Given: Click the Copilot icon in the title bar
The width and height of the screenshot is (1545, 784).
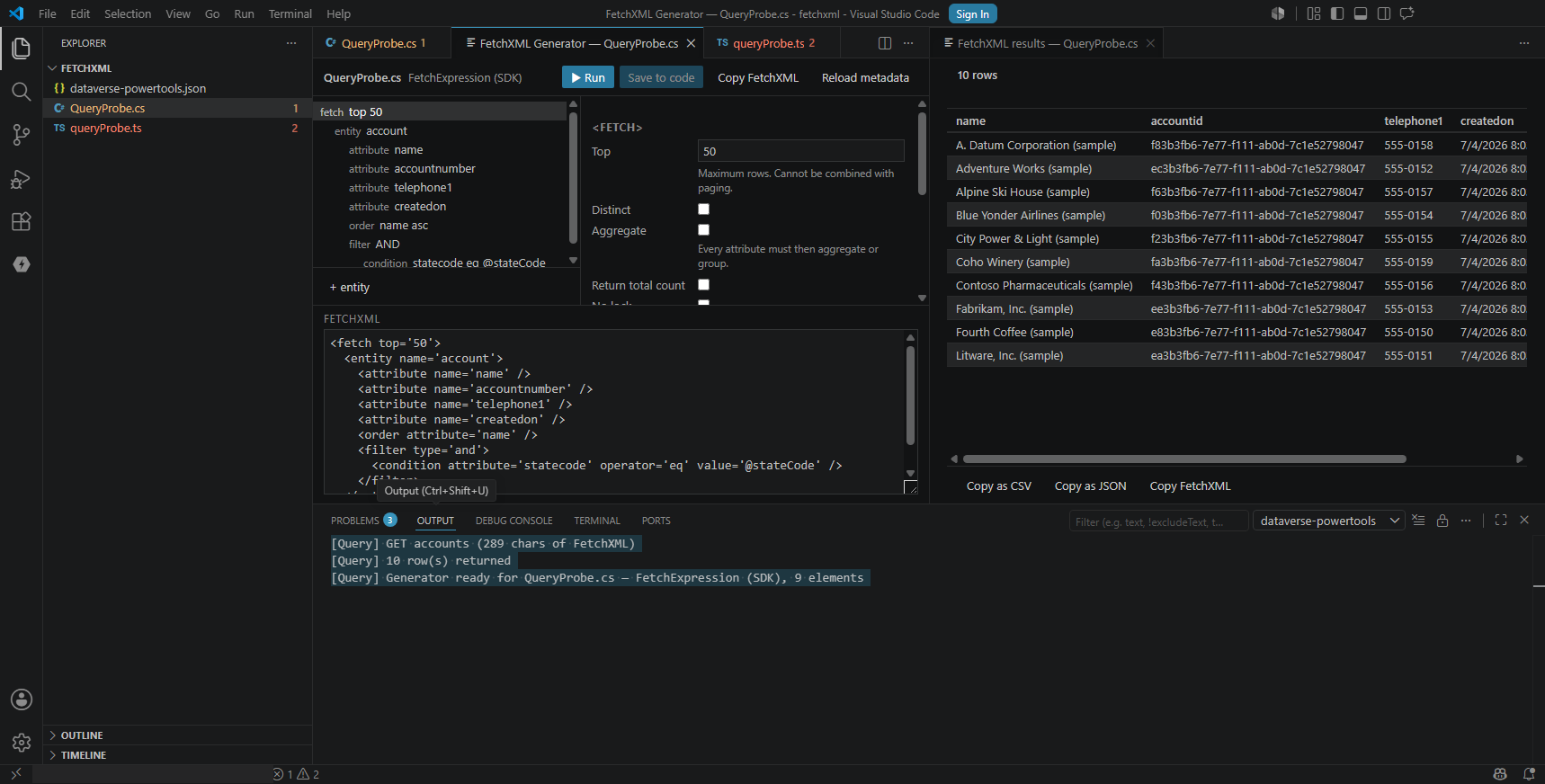Looking at the screenshot, I should [x=1278, y=13].
